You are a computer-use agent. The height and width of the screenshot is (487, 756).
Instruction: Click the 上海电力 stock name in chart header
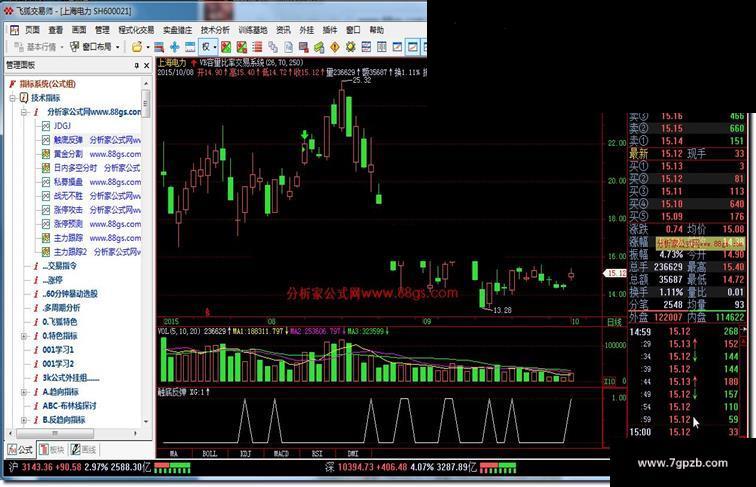[172, 63]
